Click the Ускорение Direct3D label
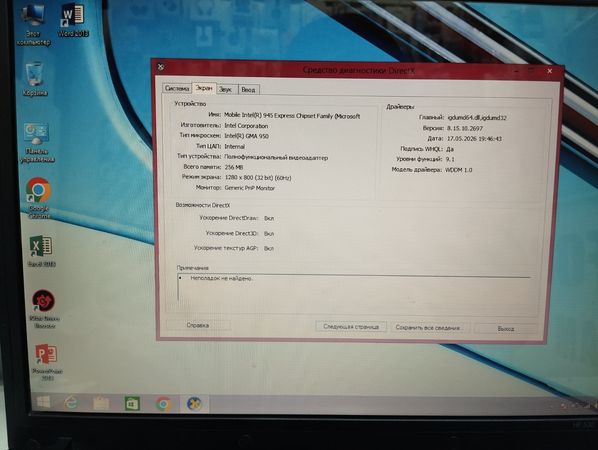Viewport: 598px width, 450px height. (231, 233)
